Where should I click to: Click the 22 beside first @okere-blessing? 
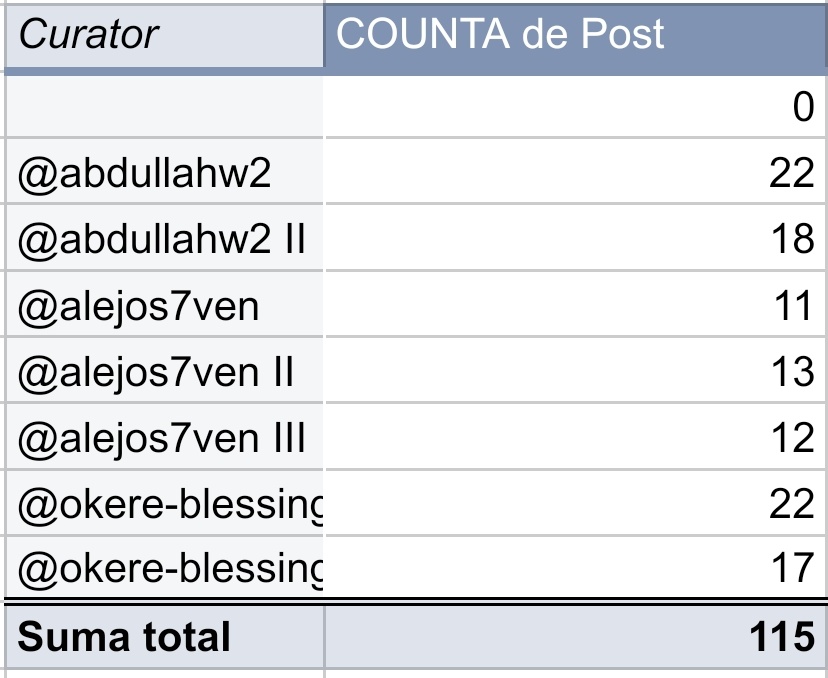[576, 503]
